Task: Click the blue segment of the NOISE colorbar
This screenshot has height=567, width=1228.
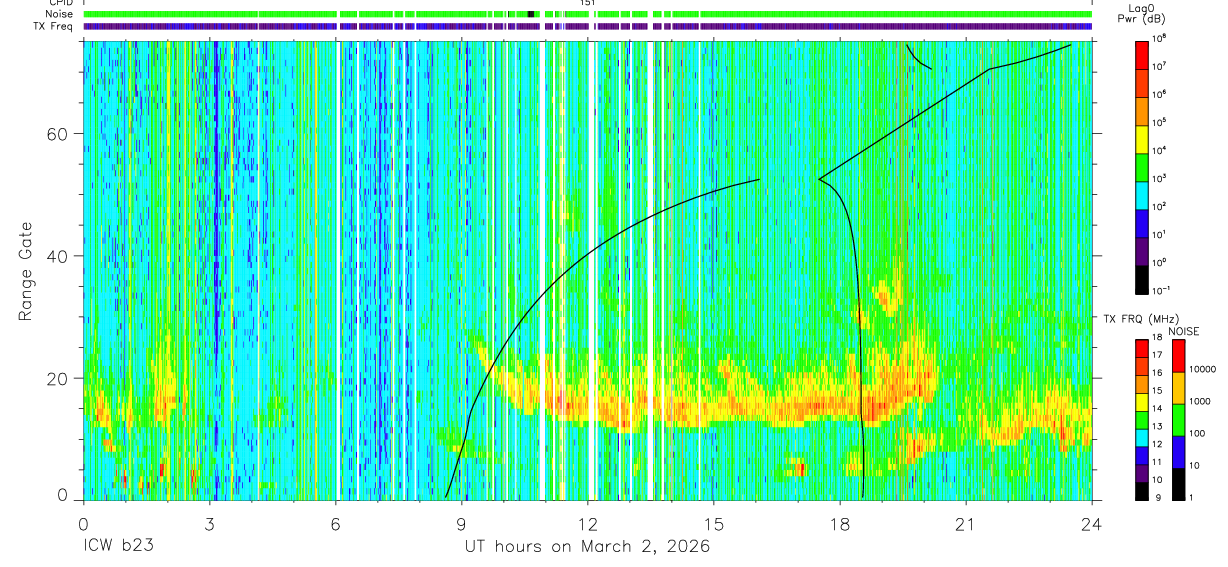Action: pyautogui.click(x=1179, y=452)
